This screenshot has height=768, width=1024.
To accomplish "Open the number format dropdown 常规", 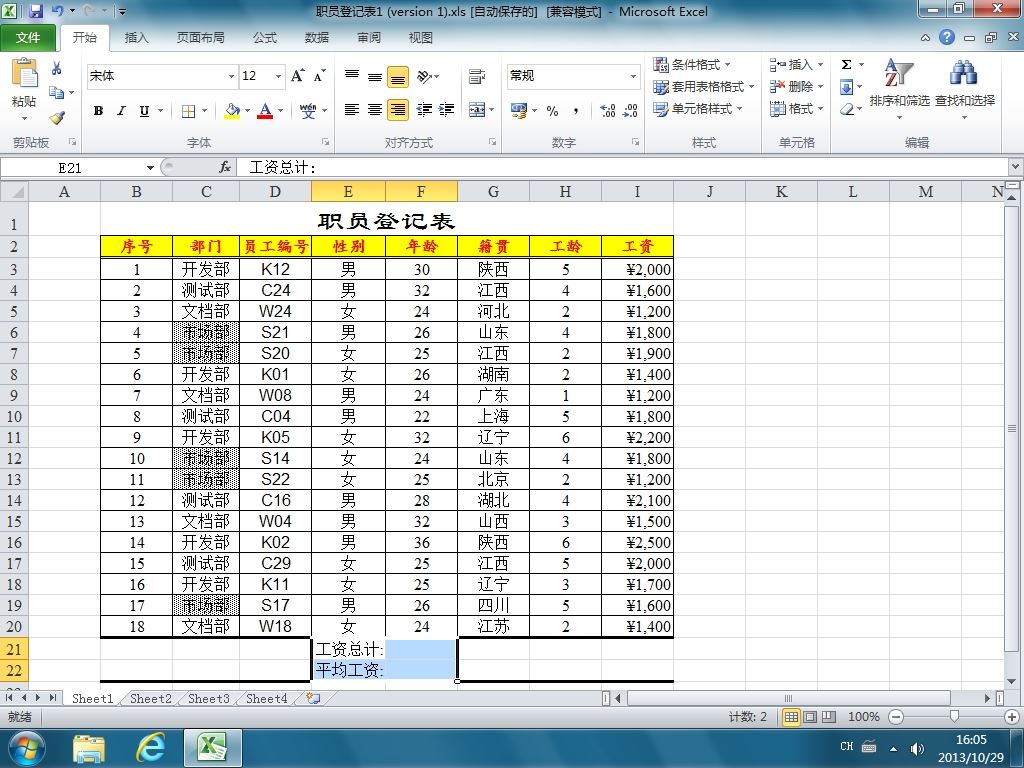I will [633, 76].
